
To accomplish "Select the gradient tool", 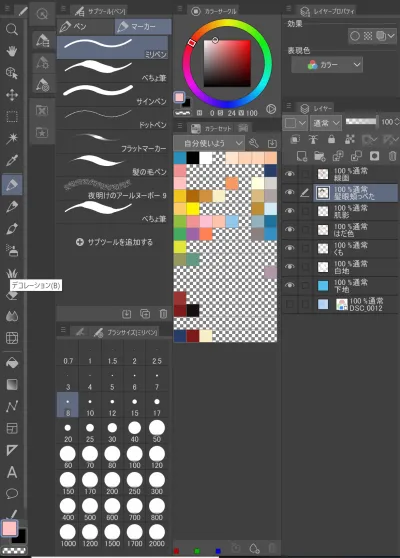I will 12,385.
